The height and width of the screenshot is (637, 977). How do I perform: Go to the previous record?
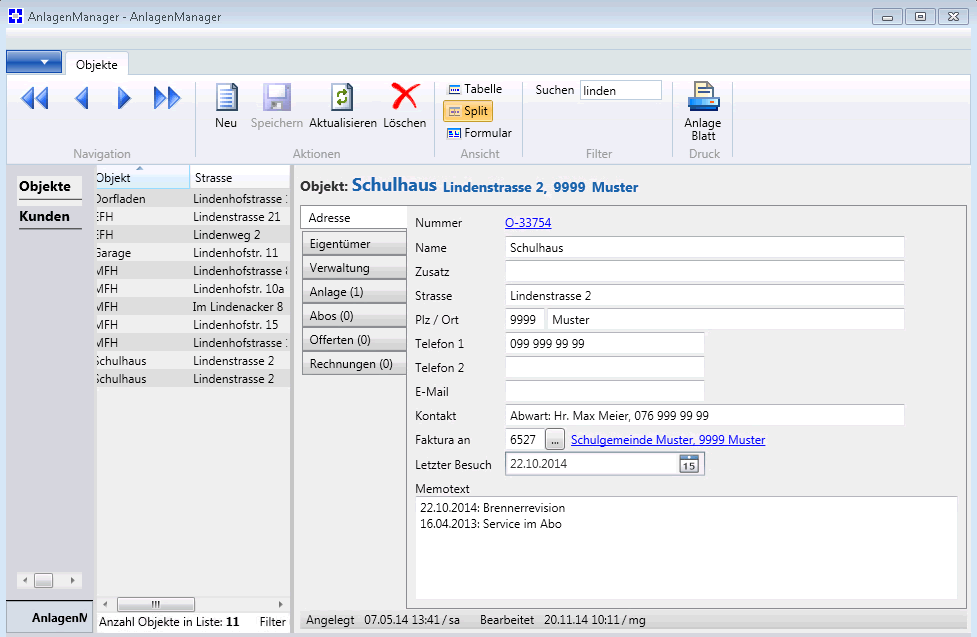82,98
